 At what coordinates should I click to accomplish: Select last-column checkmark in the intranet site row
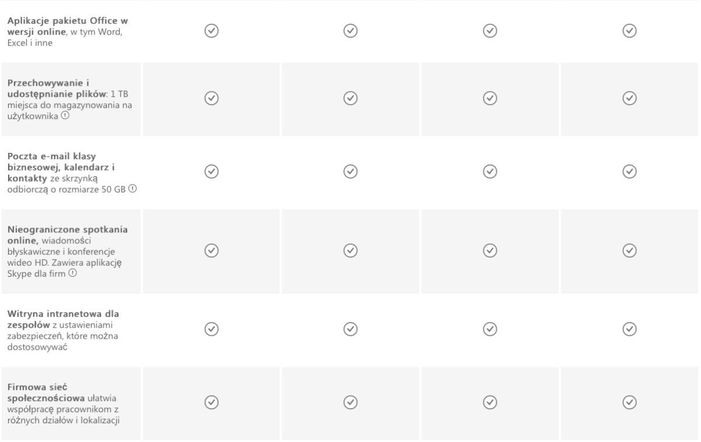(629, 329)
